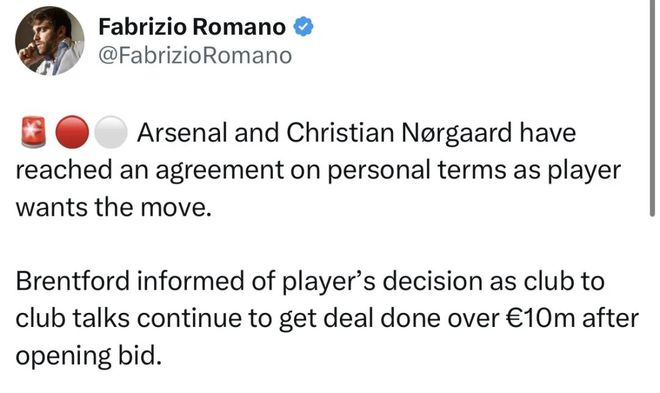
Task: Click the Fabrizio Romano display name
Action: click(x=192, y=27)
